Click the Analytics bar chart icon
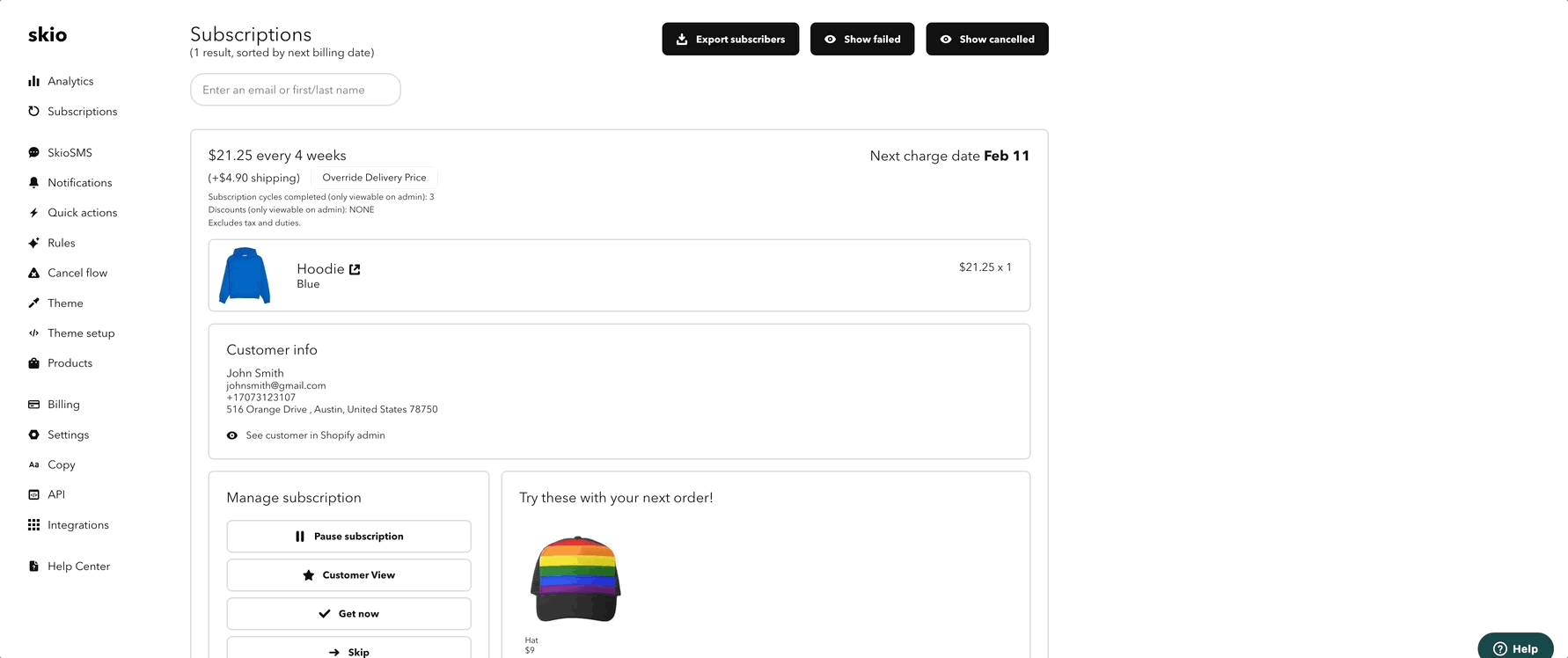The height and width of the screenshot is (658, 1568). [33, 81]
